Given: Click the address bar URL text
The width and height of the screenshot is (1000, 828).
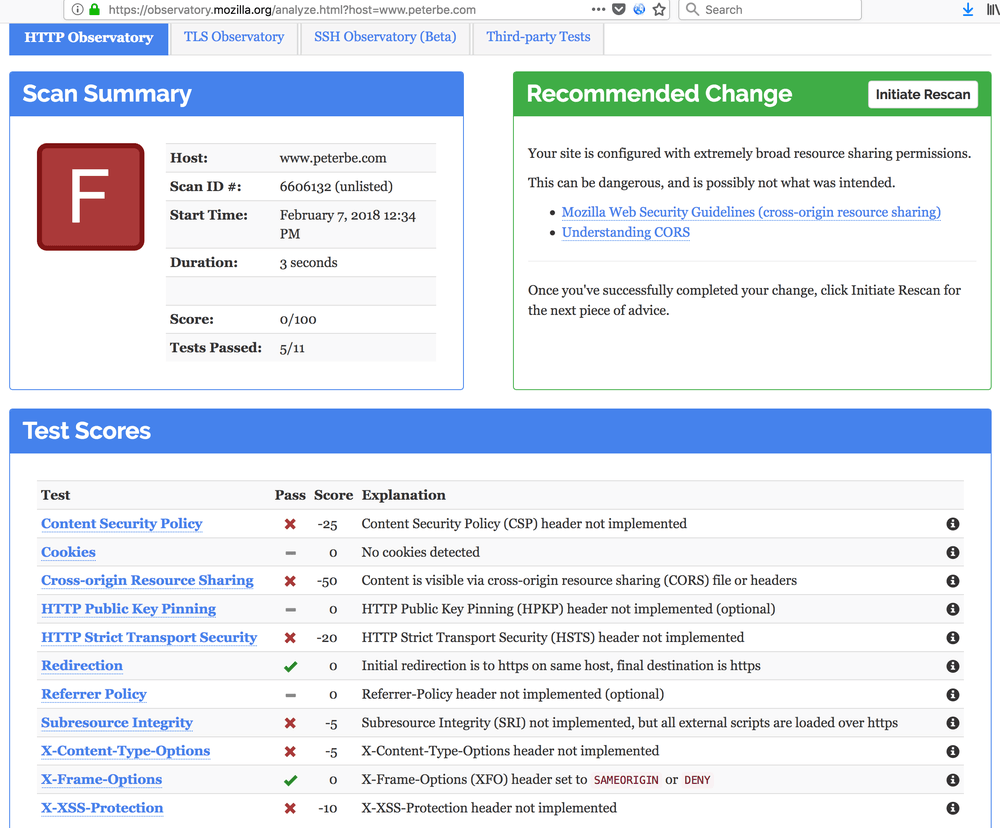Looking at the screenshot, I should (290, 9).
